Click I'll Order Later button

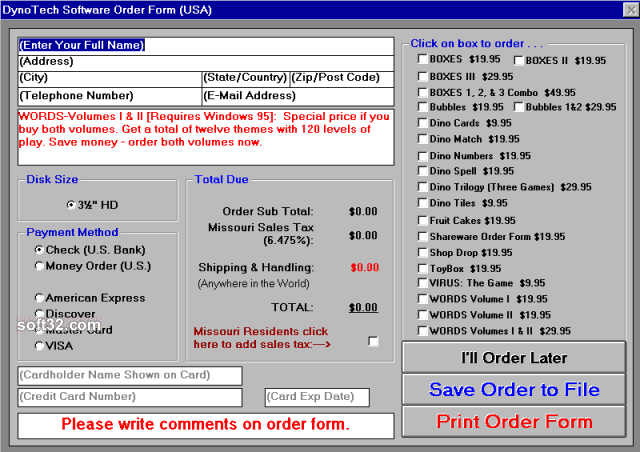pos(514,358)
